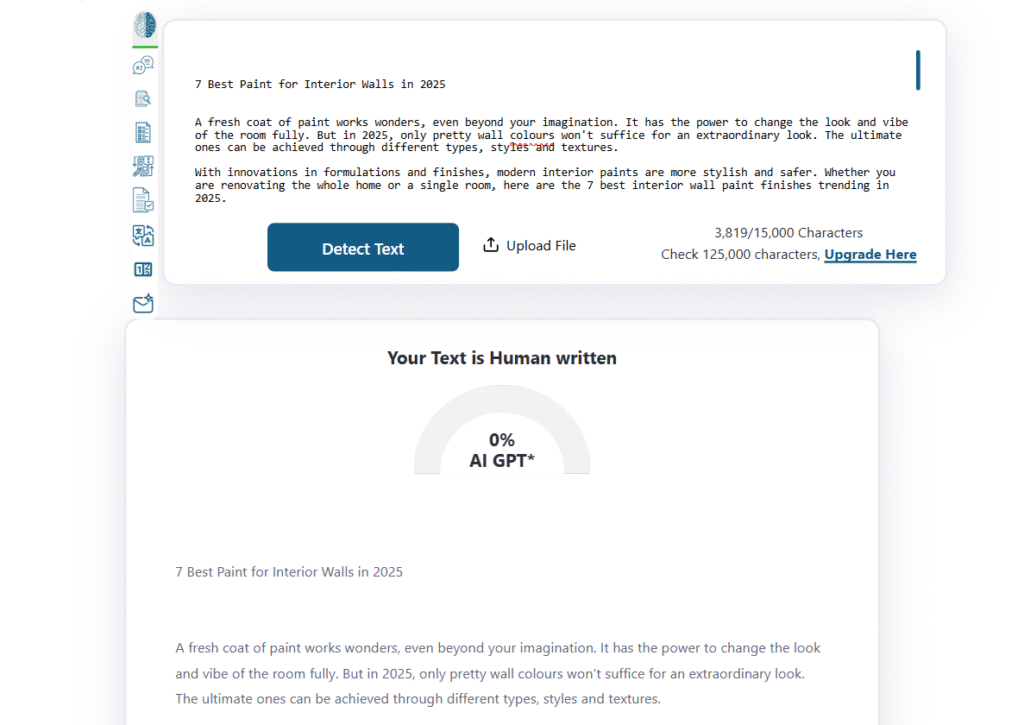Click input paragraph starting 'With innovations in formulations'
The image size is (1024, 725).
[x=545, y=185]
